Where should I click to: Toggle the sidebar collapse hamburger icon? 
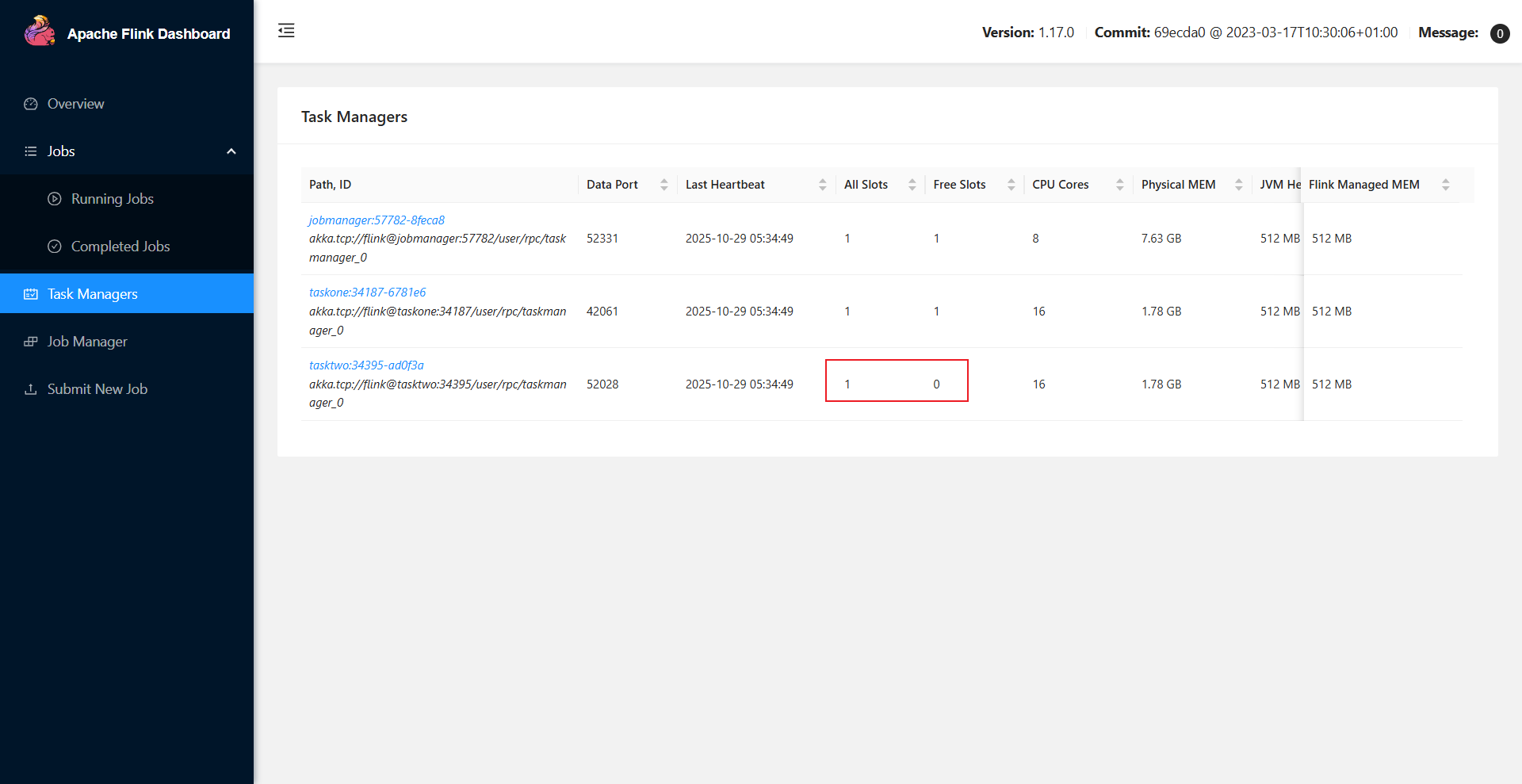click(286, 31)
